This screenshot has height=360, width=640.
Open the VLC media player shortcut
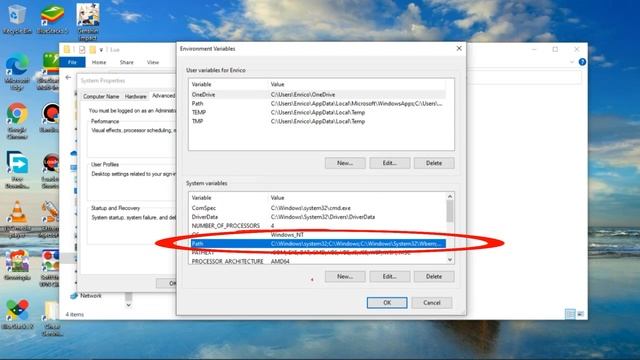[x=17, y=218]
